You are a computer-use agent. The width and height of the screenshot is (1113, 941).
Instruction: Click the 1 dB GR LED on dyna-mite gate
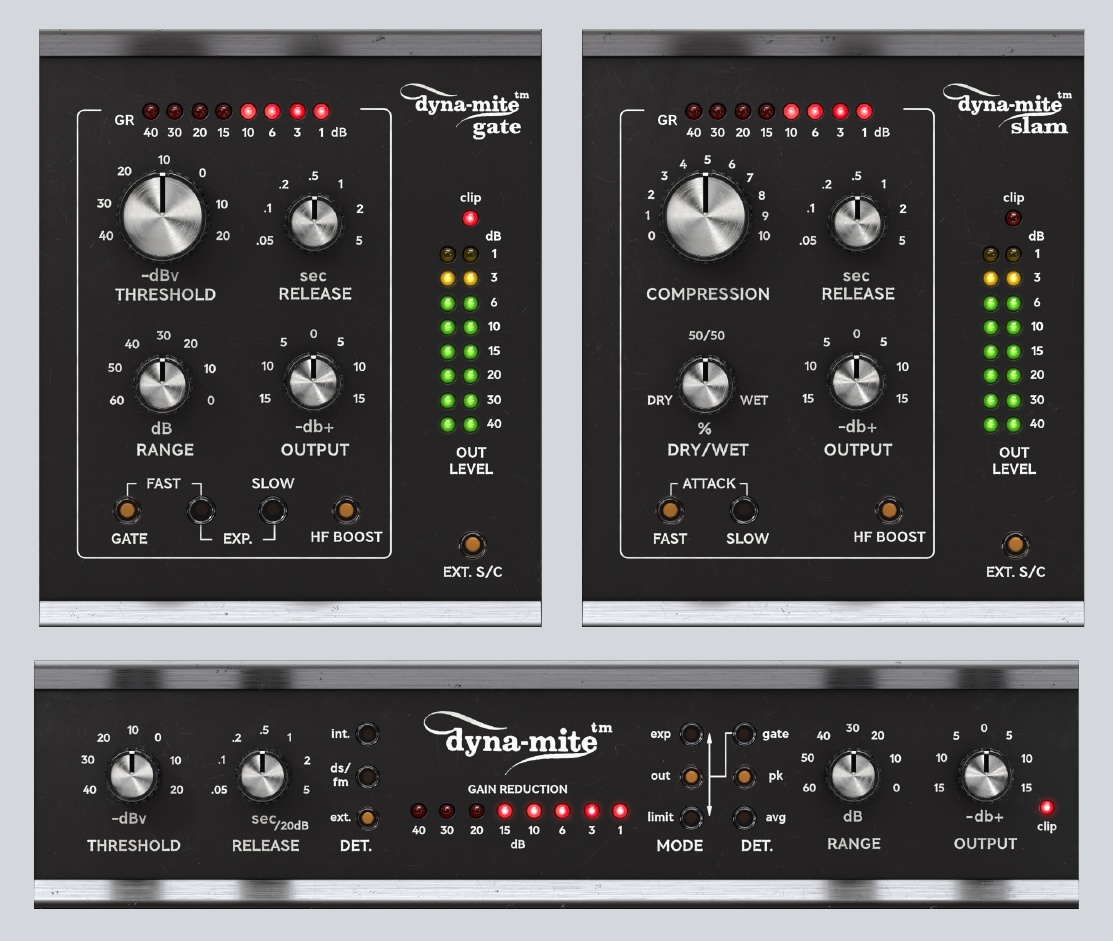pyautogui.click(x=321, y=111)
